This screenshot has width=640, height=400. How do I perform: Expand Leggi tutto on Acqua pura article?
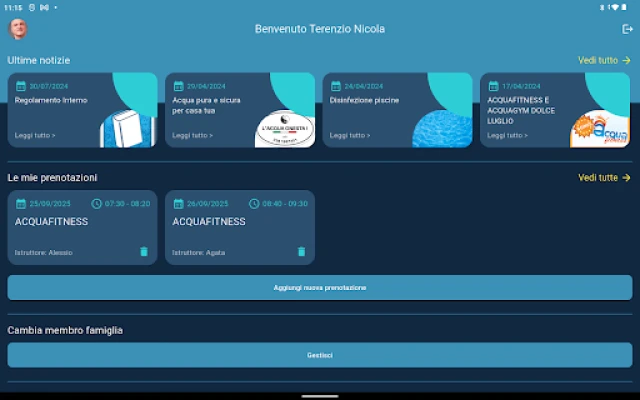tap(192, 135)
